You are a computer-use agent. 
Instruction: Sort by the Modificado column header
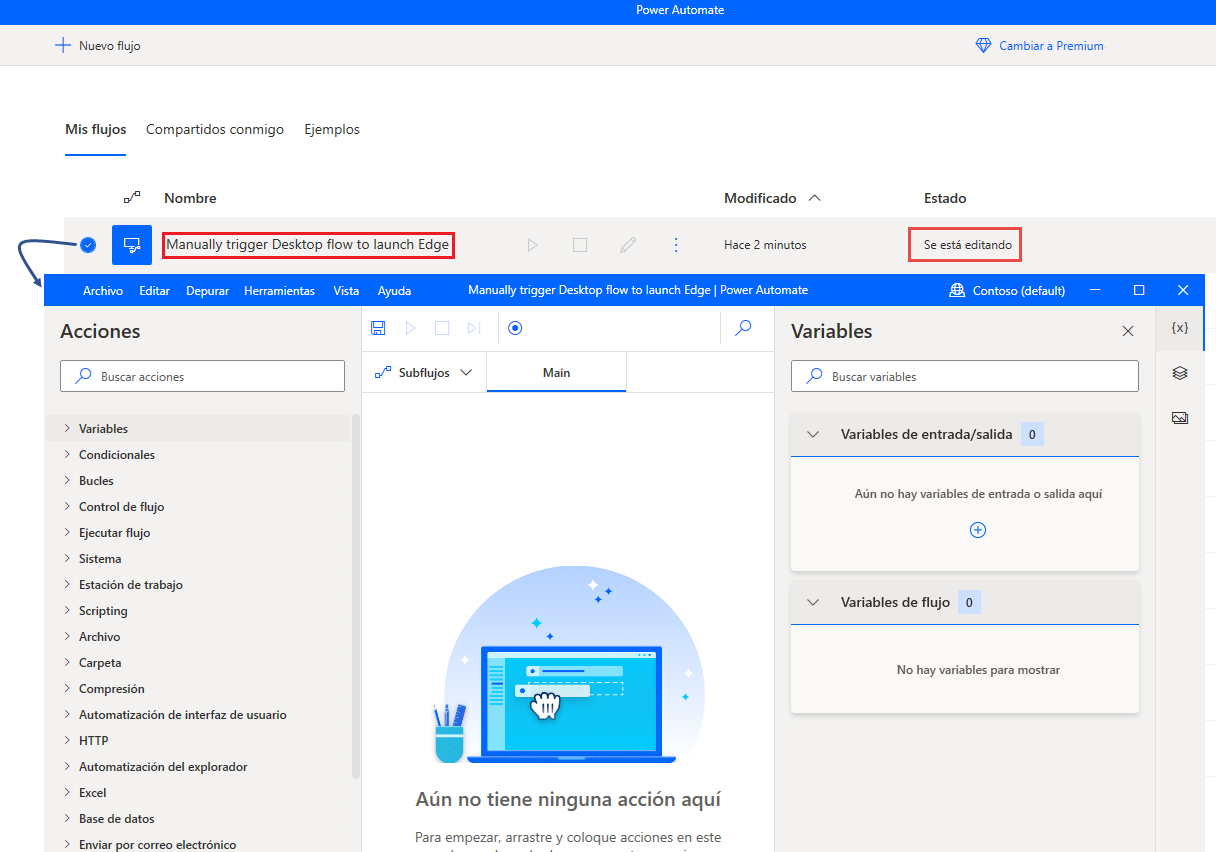click(x=772, y=198)
